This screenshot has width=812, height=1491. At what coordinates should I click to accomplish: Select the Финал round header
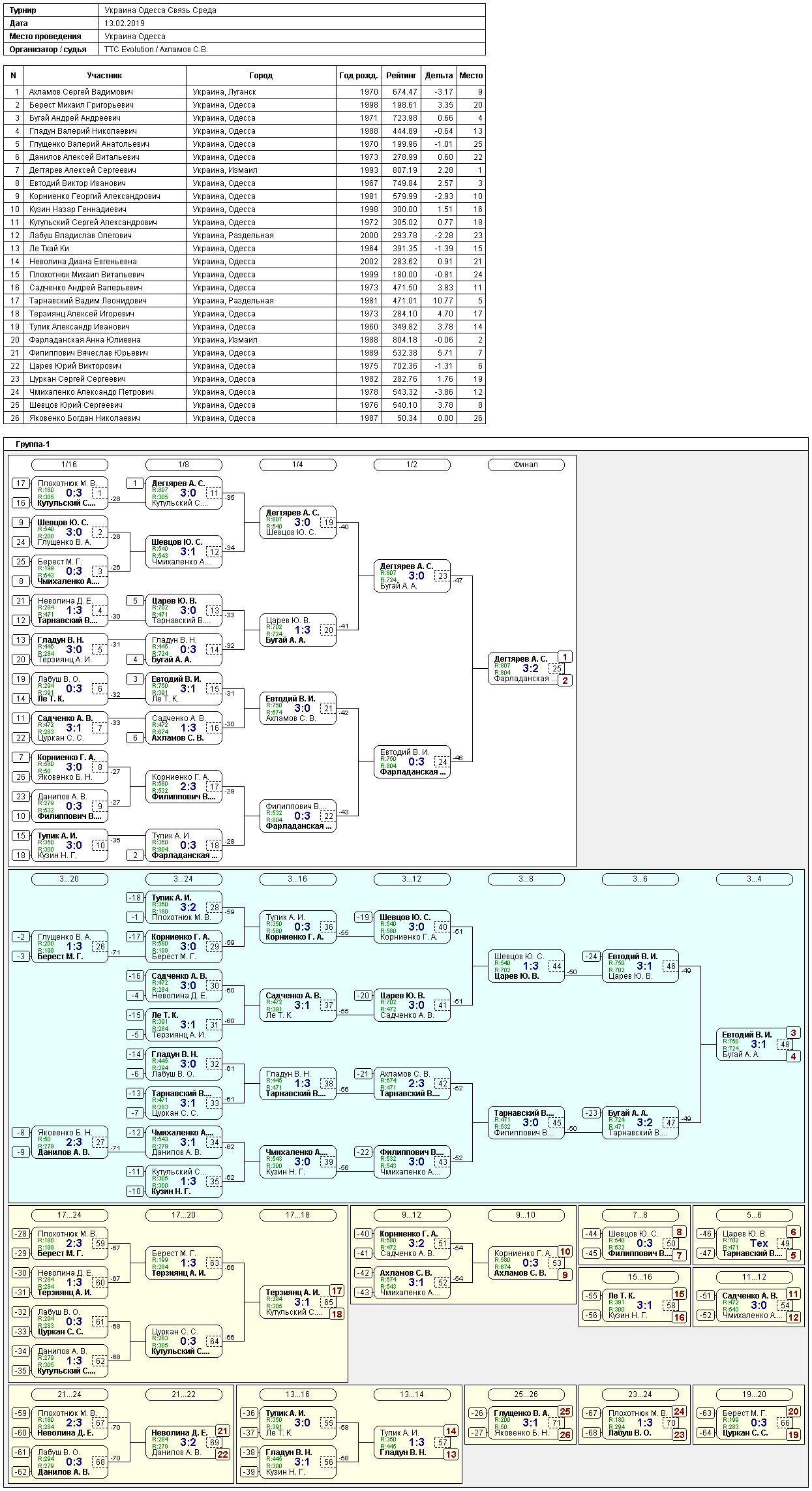coord(526,465)
